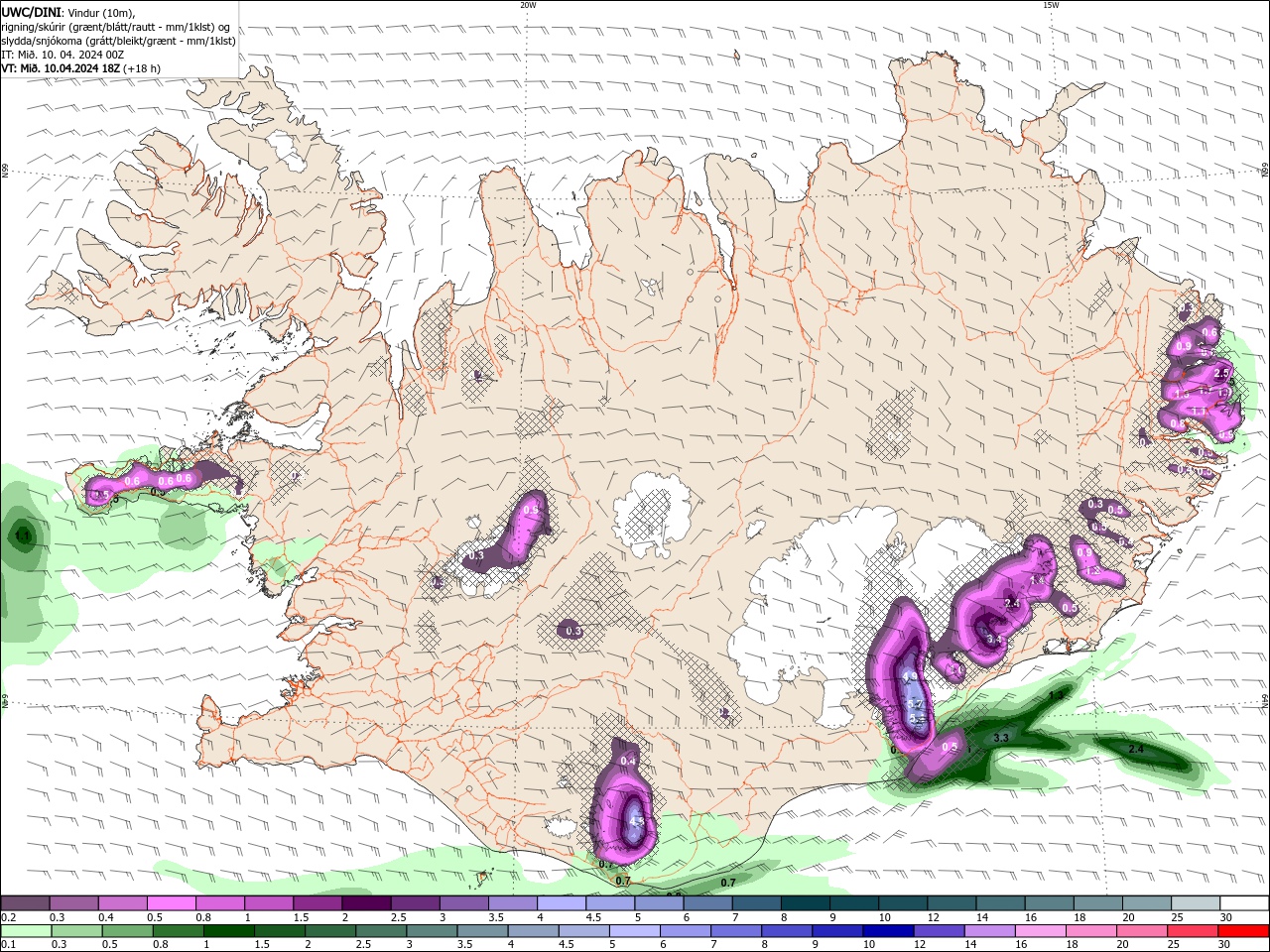Screen dimensions: 1270x952
Task: Click the '0.1' label under lower legend bar
Action: click(8, 945)
